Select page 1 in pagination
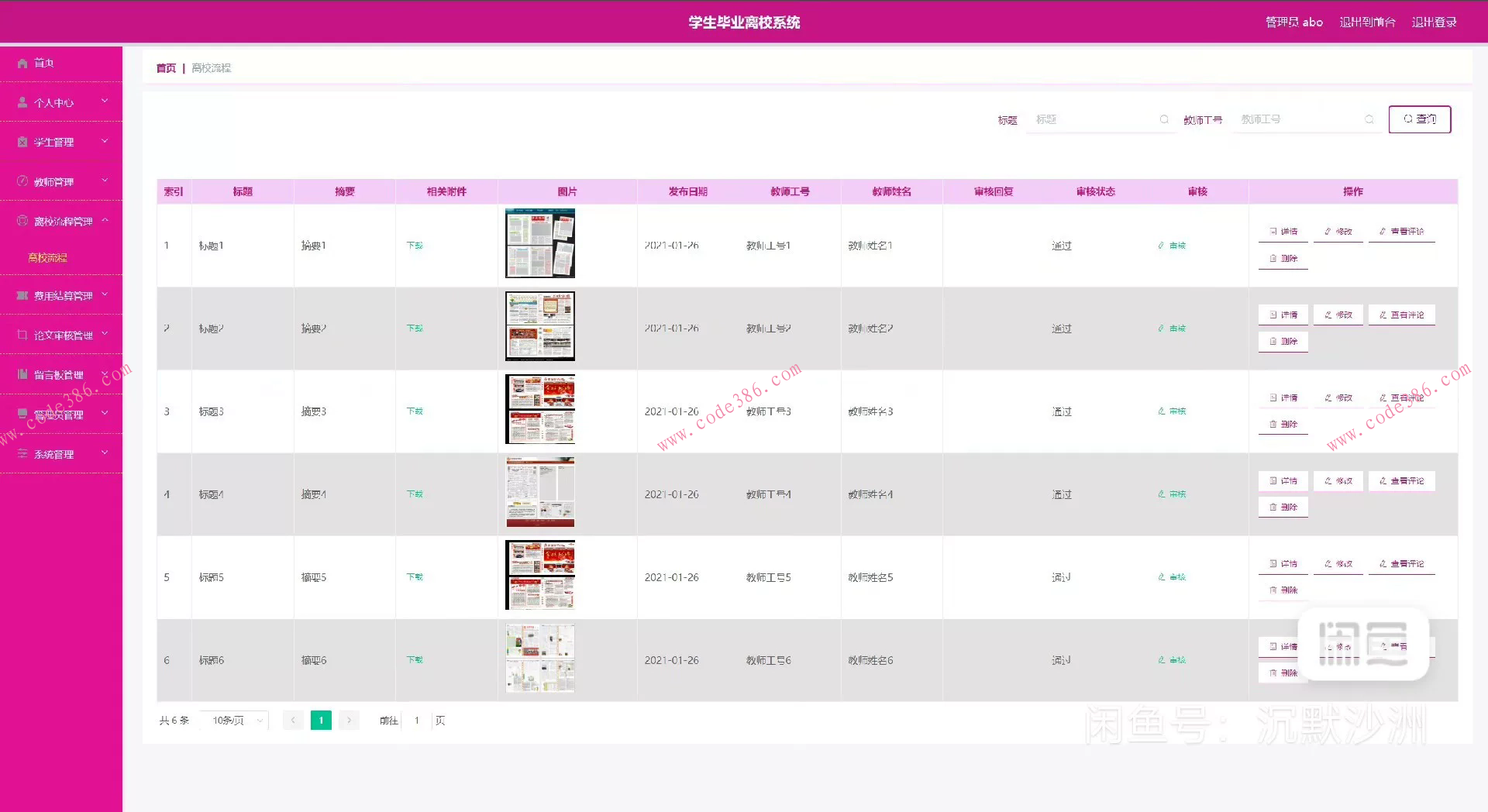Viewport: 1488px width, 812px height. click(x=321, y=721)
